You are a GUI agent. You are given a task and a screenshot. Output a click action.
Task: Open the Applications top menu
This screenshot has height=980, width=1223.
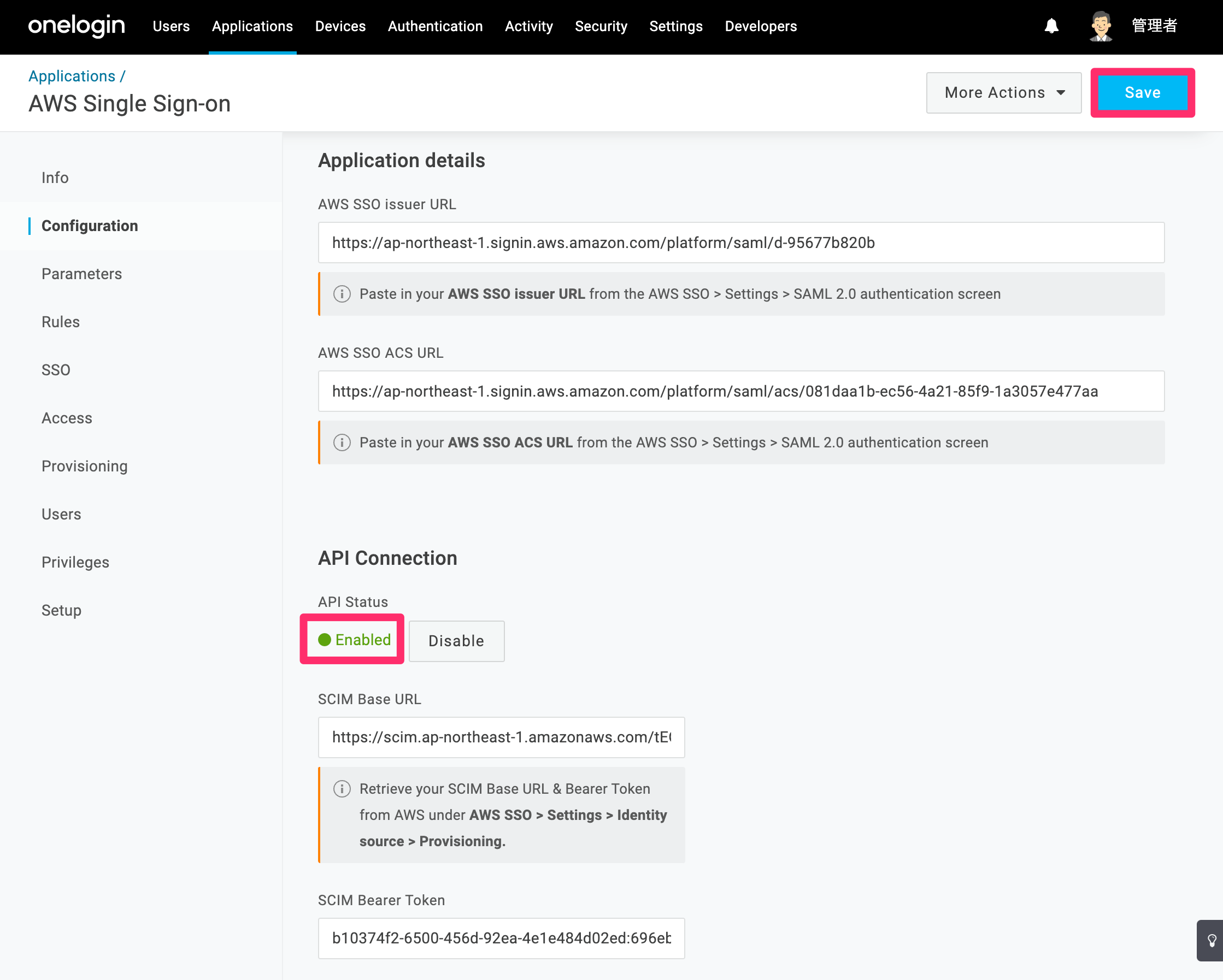pyautogui.click(x=252, y=26)
